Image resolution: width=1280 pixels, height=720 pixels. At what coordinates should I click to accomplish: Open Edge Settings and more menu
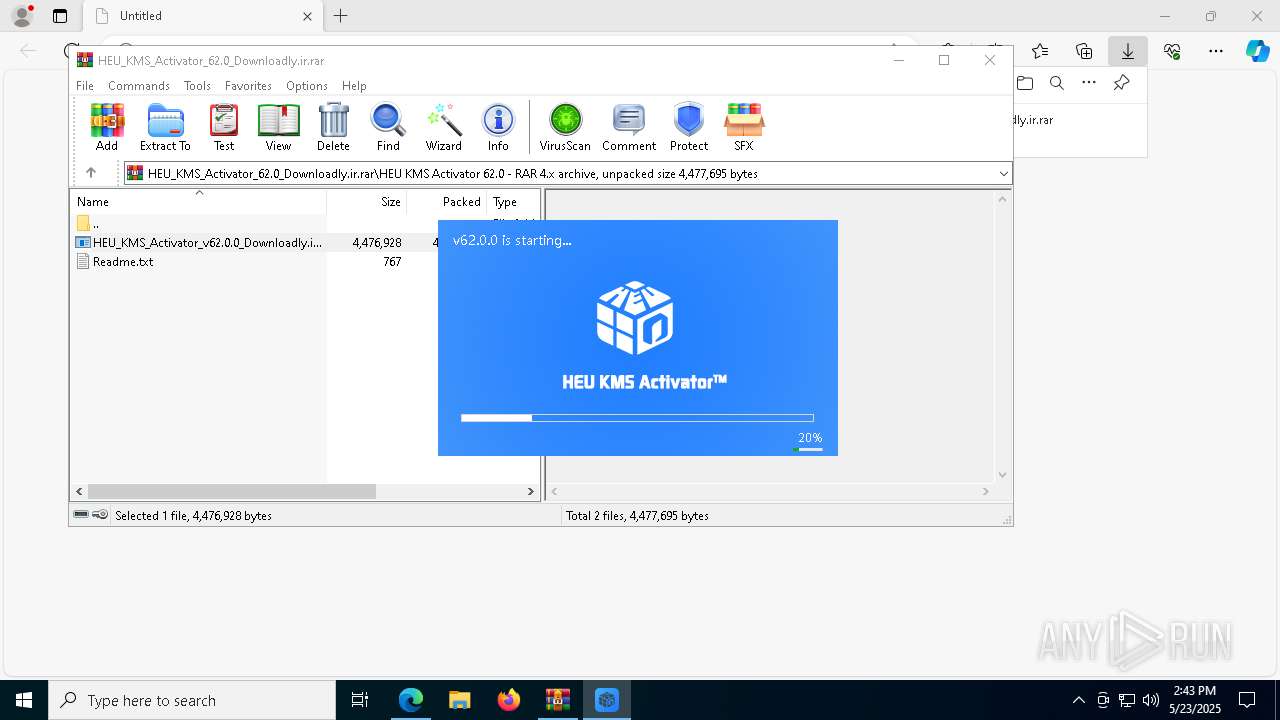pyautogui.click(x=1216, y=51)
